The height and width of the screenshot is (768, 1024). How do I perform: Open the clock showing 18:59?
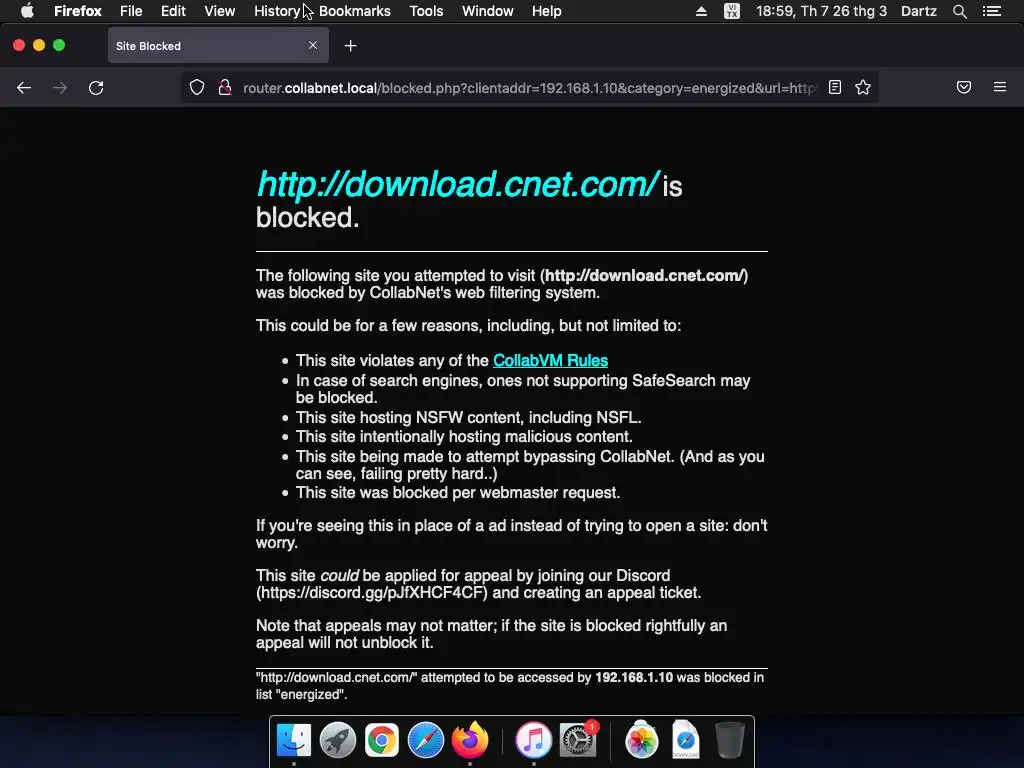coord(822,11)
